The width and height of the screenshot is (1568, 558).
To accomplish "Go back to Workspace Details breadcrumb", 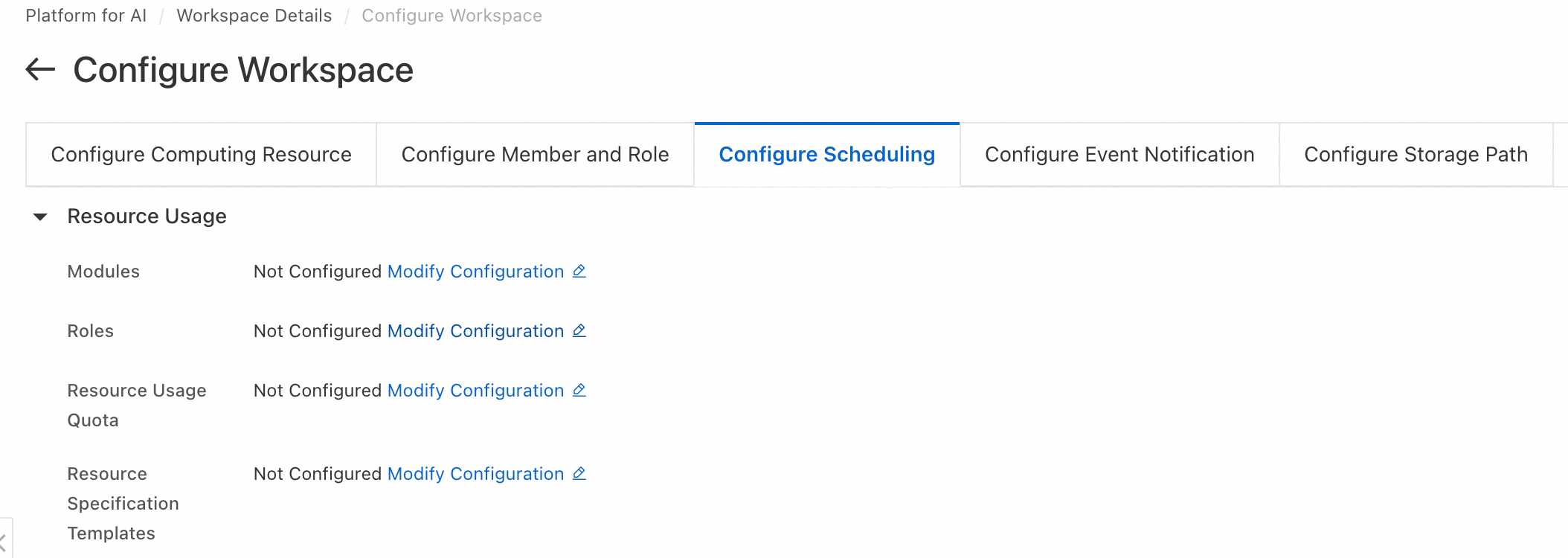I will [x=254, y=16].
